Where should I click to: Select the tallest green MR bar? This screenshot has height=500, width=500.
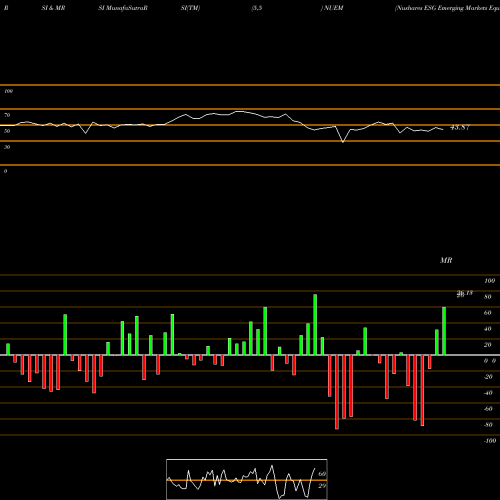click(315, 325)
